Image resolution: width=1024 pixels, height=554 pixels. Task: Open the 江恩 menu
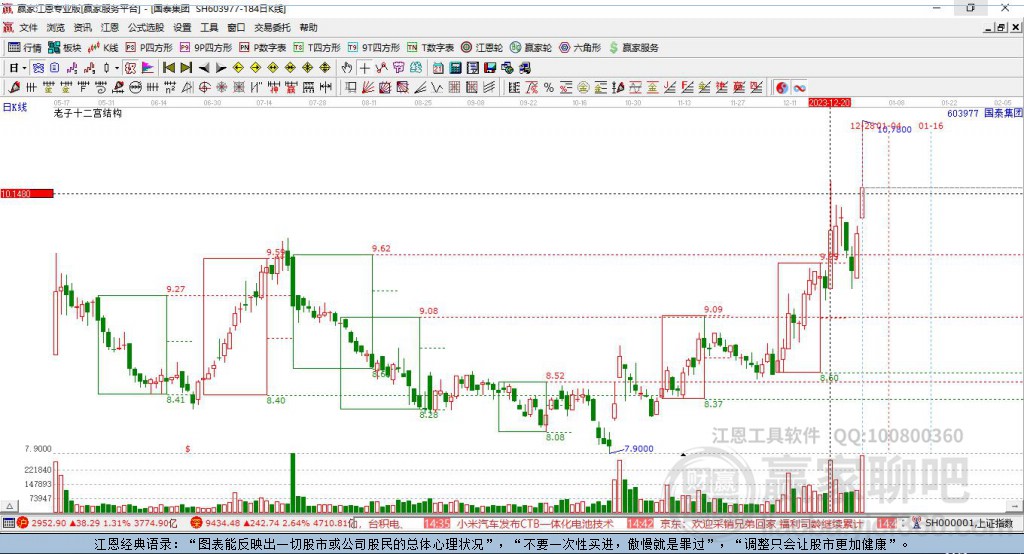(110, 27)
